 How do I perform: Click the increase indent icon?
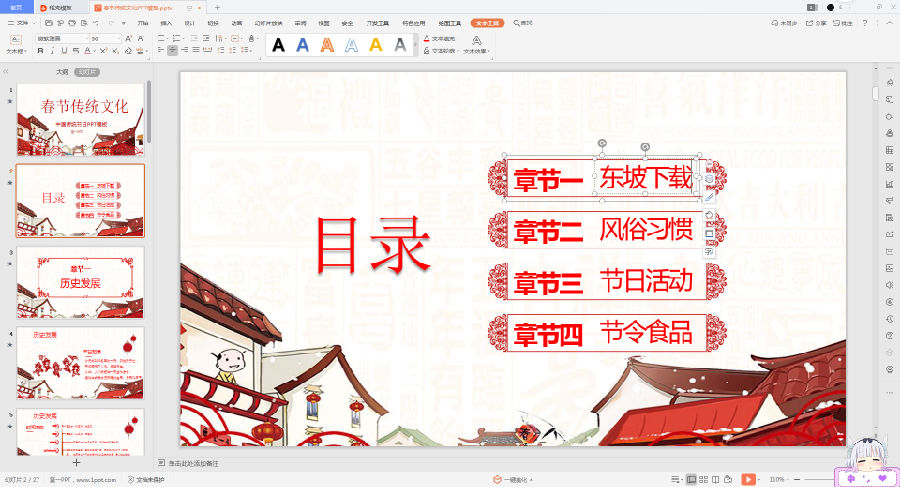[206, 38]
